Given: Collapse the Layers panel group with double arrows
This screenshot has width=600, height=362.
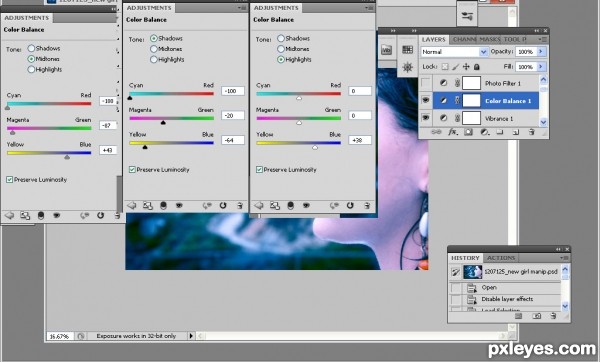Looking at the screenshot, I should click(x=537, y=31).
